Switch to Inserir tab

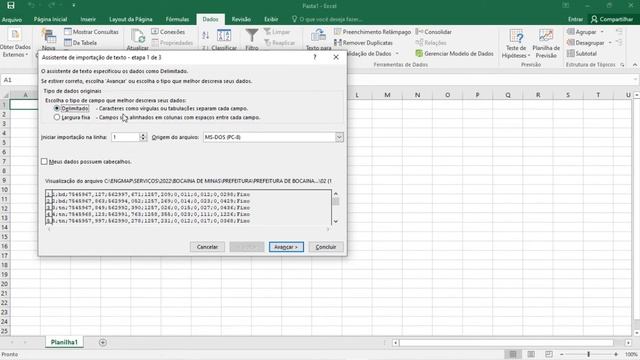click(x=88, y=19)
